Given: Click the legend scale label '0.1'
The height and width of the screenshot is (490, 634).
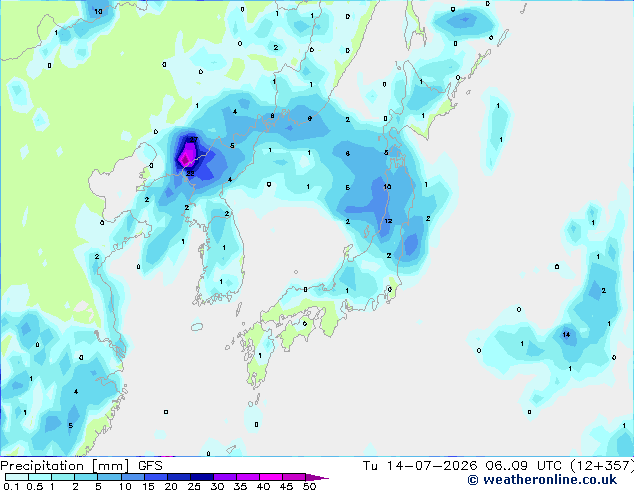Looking at the screenshot, I should (11, 486).
